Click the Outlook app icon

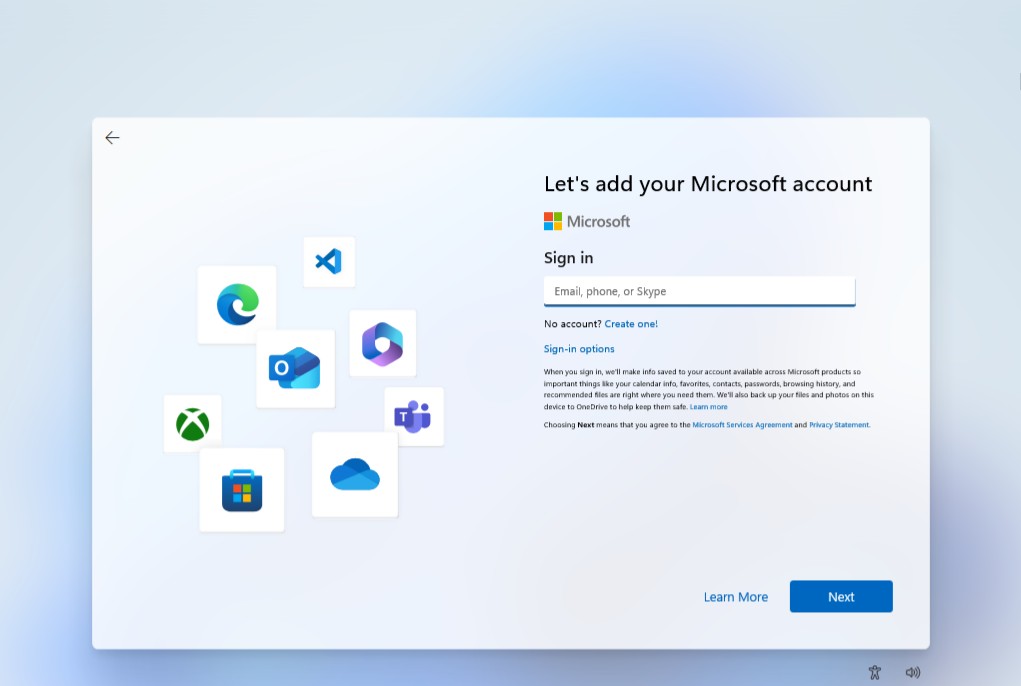click(295, 369)
